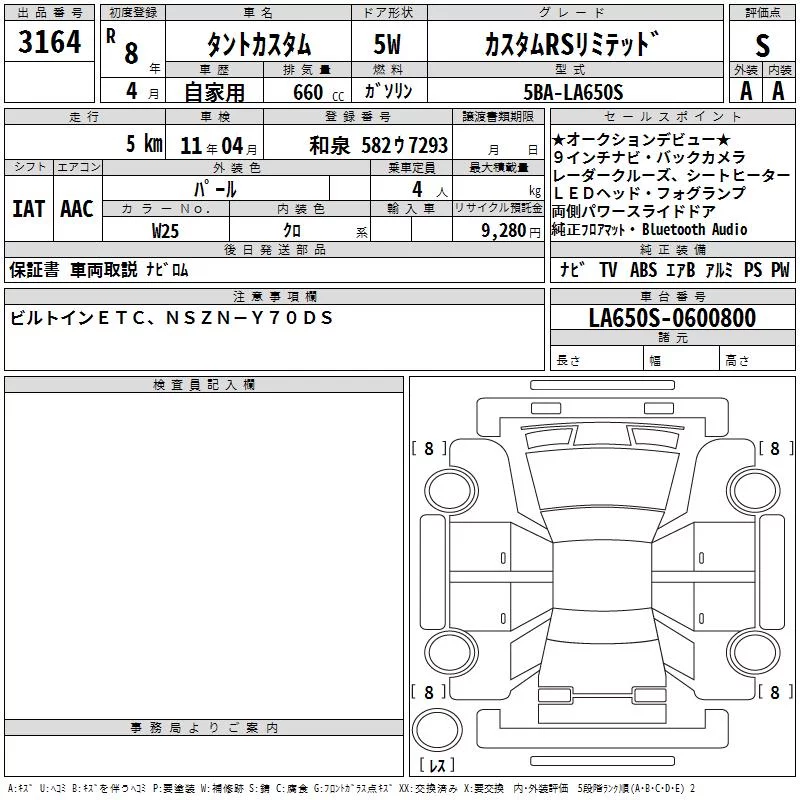
Task: Select the evaluation score S
Action: pos(762,45)
